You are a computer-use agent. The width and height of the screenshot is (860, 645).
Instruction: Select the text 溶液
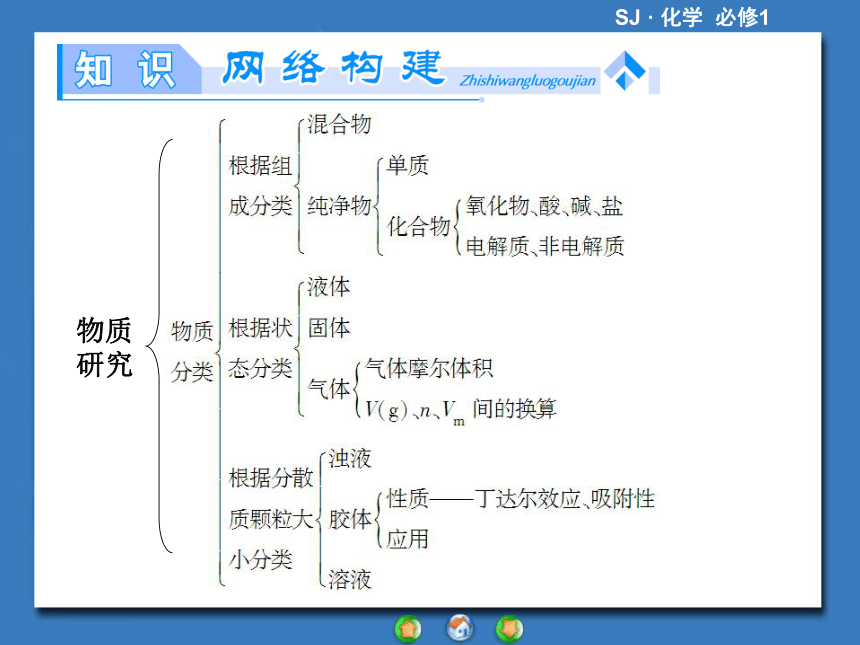350,579
